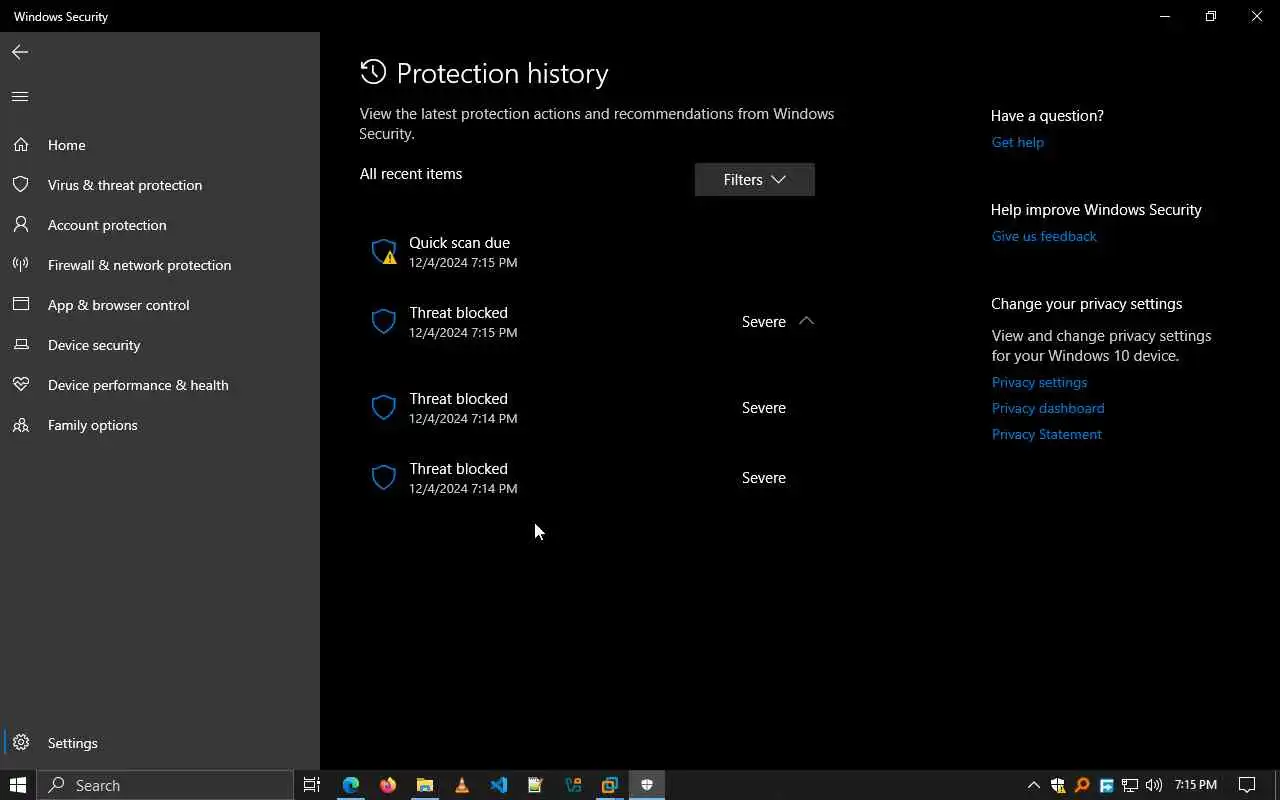Launch VLC media player from taskbar

pos(462,785)
